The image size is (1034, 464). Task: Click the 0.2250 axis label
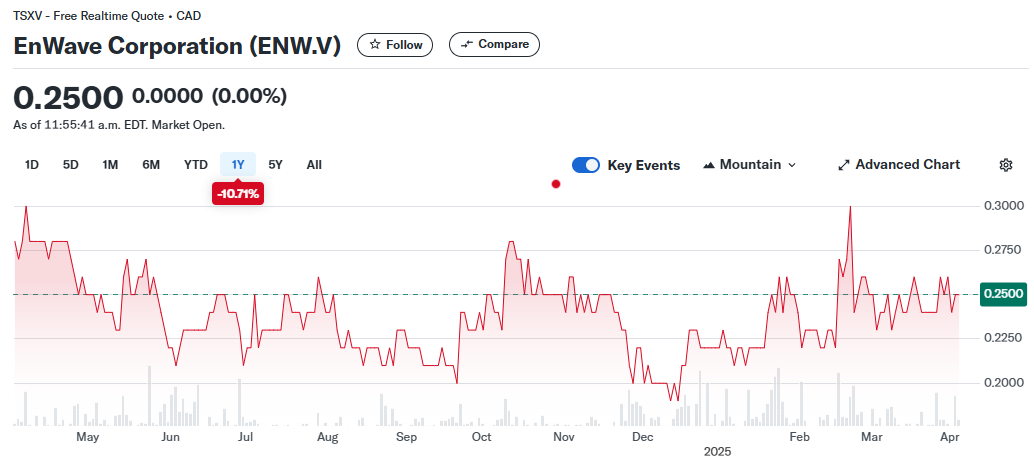[x=1003, y=339]
